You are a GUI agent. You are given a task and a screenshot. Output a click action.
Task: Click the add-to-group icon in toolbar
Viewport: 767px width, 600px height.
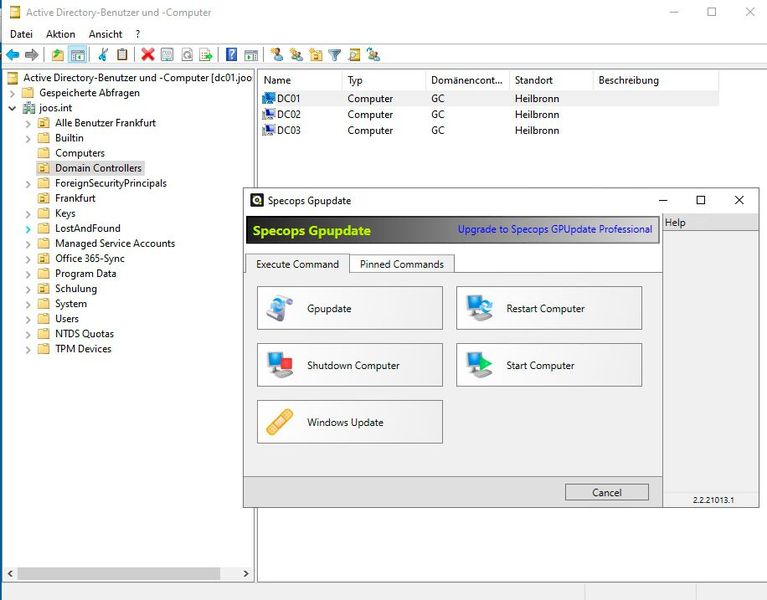374,55
